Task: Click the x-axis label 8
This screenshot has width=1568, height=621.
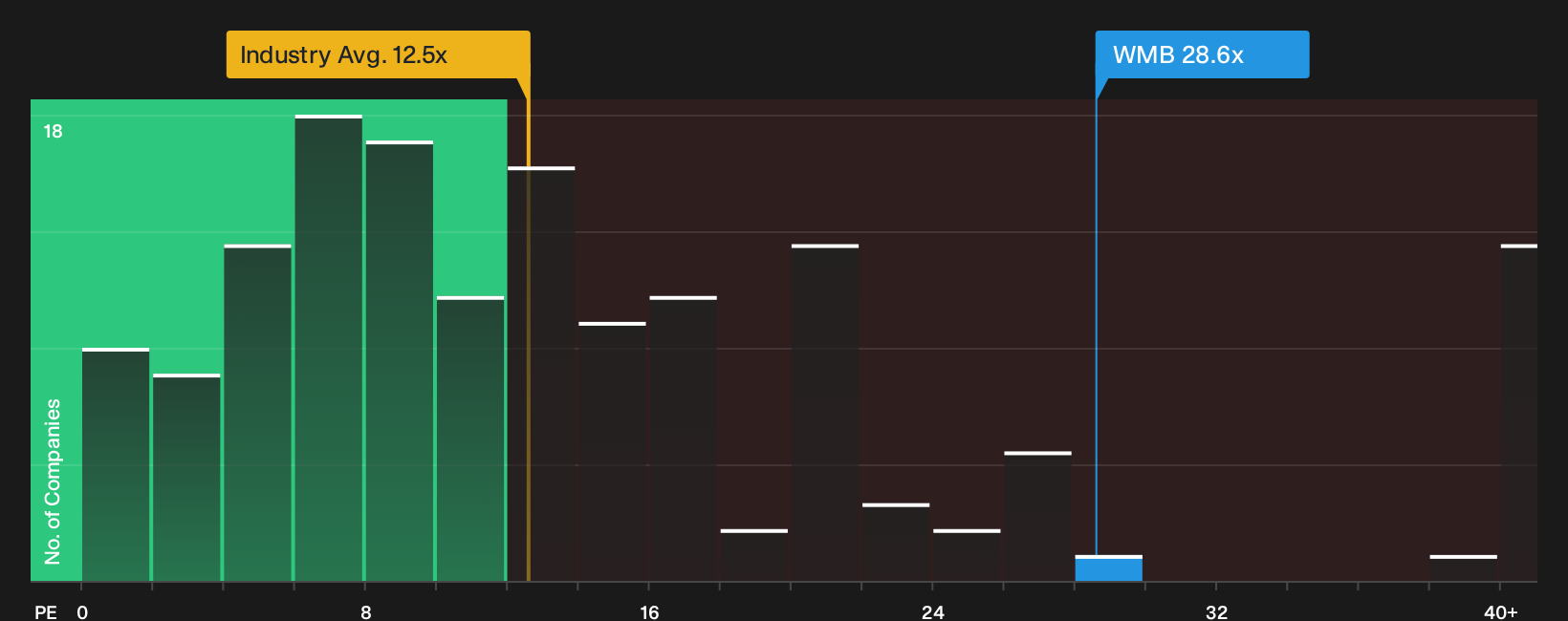Action: 366,611
